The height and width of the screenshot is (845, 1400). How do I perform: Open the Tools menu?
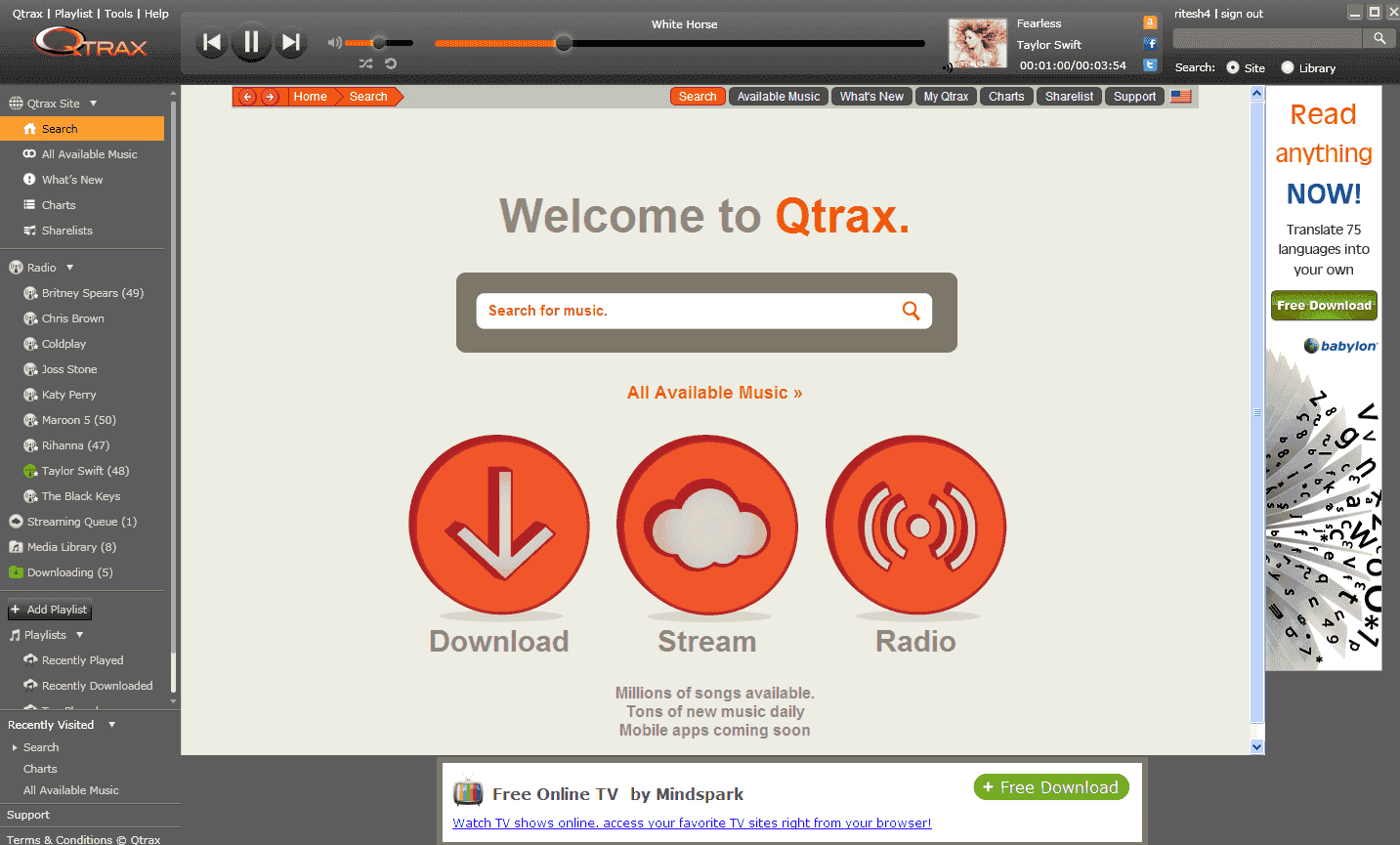[117, 13]
